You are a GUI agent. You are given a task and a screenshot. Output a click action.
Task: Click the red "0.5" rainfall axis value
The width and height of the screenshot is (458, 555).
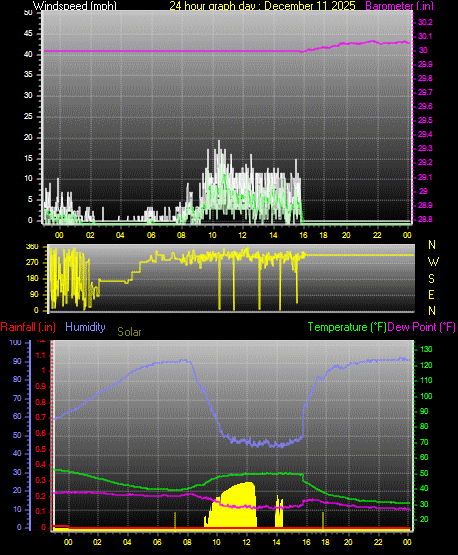tap(41, 450)
